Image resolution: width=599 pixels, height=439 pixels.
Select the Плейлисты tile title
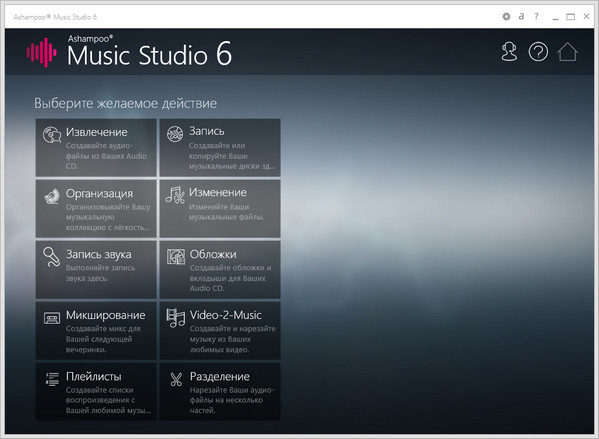pyautogui.click(x=94, y=377)
